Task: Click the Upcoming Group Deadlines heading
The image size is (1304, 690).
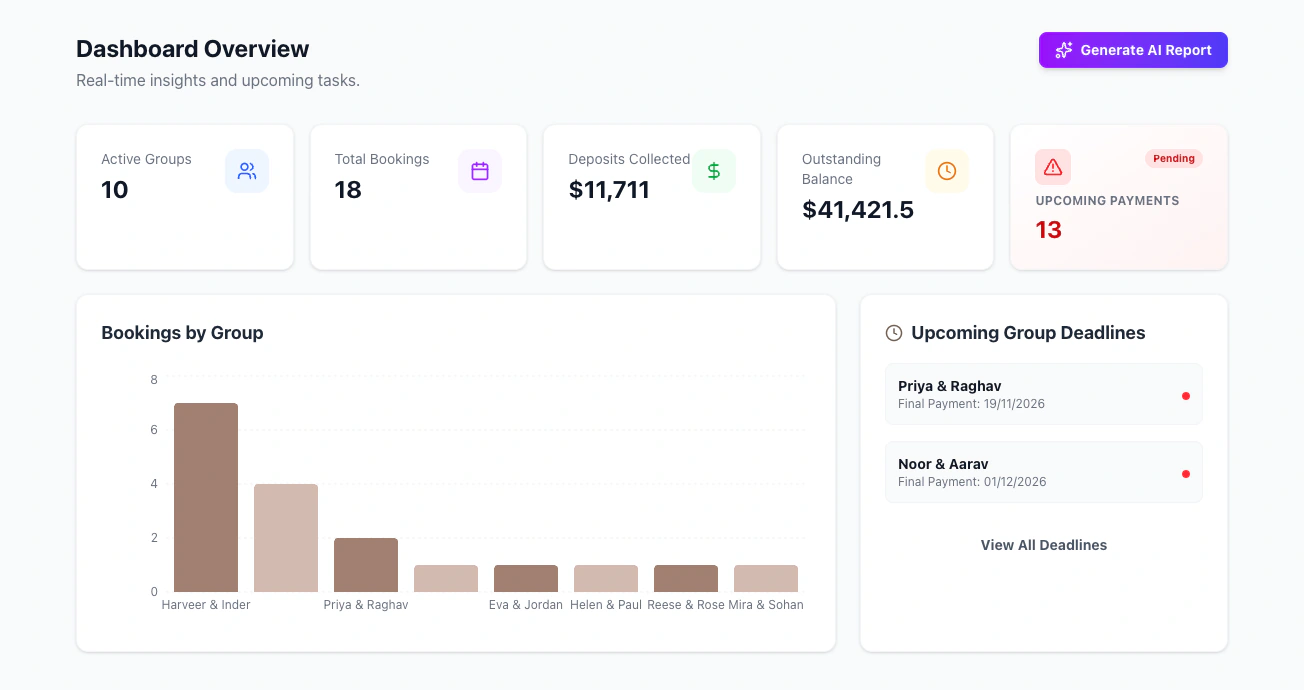Action: 1028,333
